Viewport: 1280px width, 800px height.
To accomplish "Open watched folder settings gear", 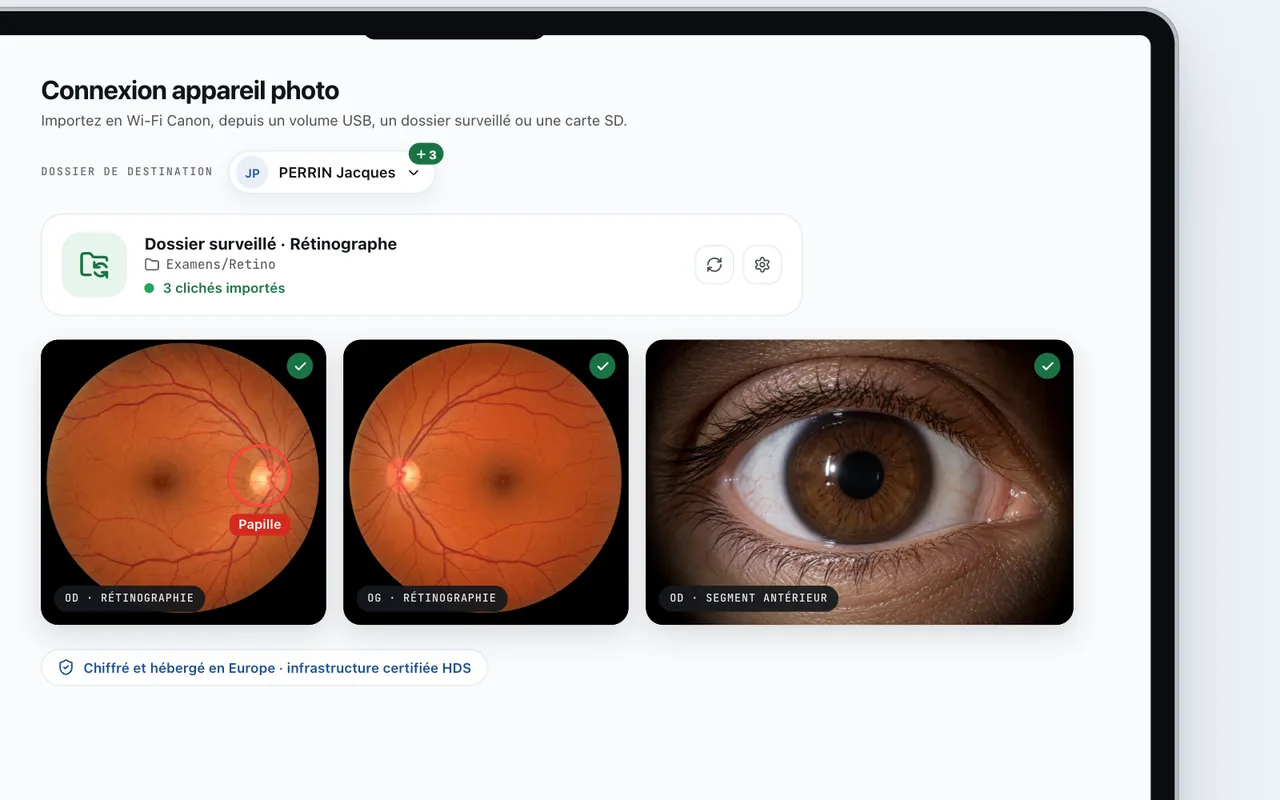I will pos(762,265).
